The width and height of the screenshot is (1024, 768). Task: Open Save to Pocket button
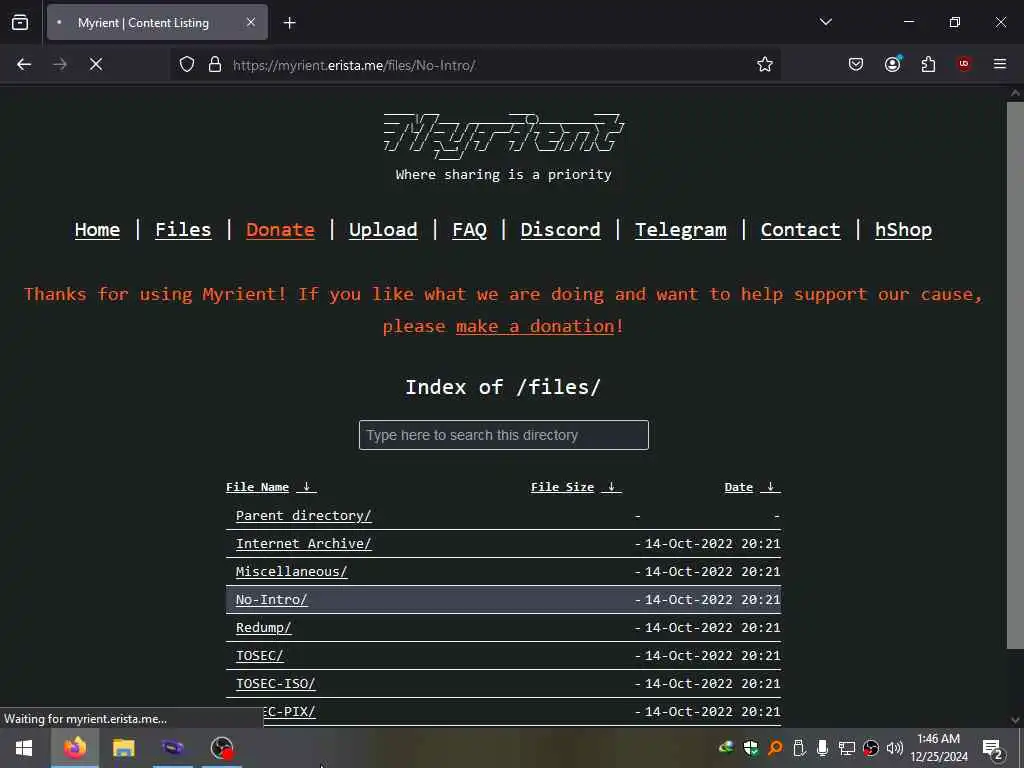856,64
